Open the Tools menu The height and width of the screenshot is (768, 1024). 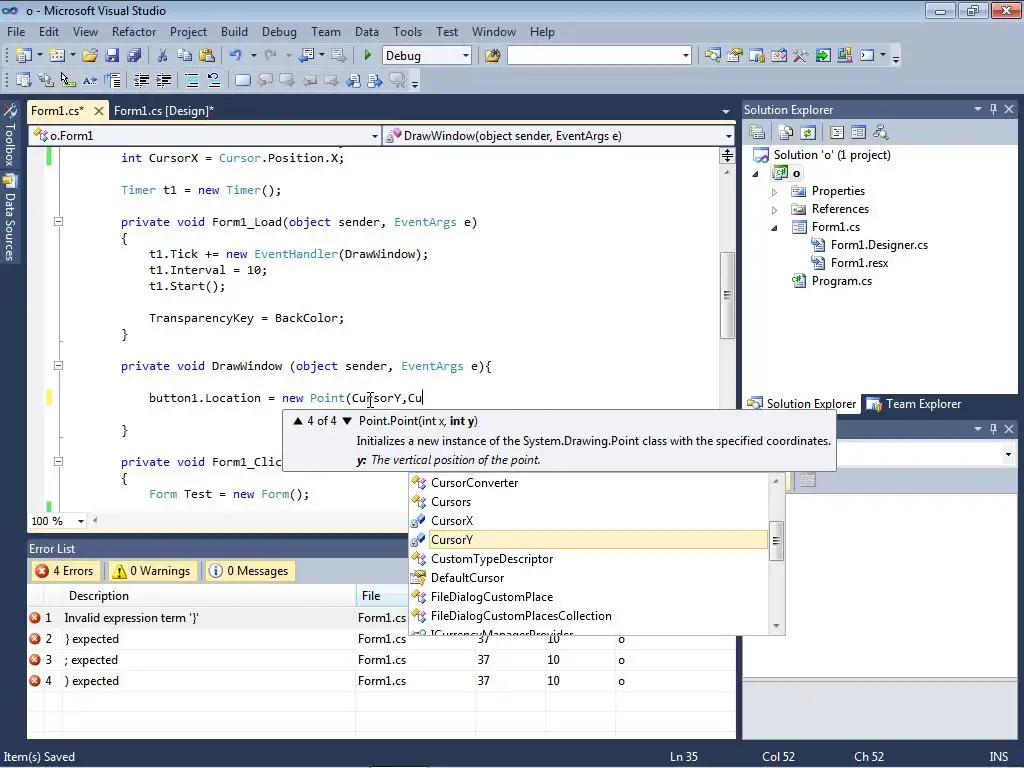coord(408,31)
